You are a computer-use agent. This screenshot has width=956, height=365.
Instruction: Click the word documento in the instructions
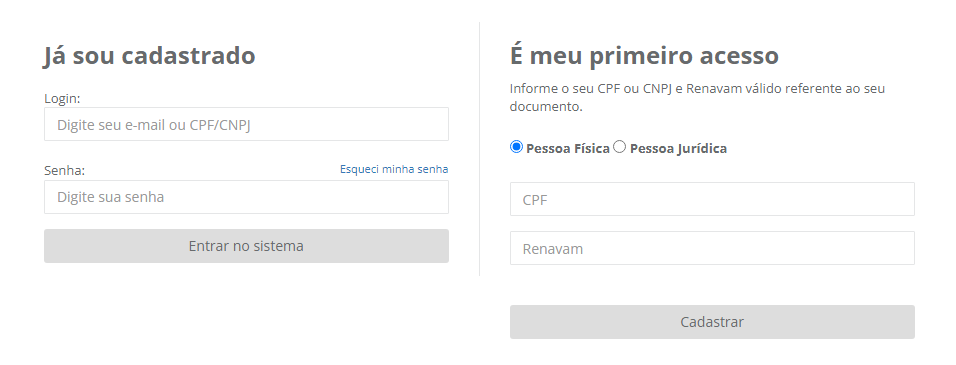[544, 107]
